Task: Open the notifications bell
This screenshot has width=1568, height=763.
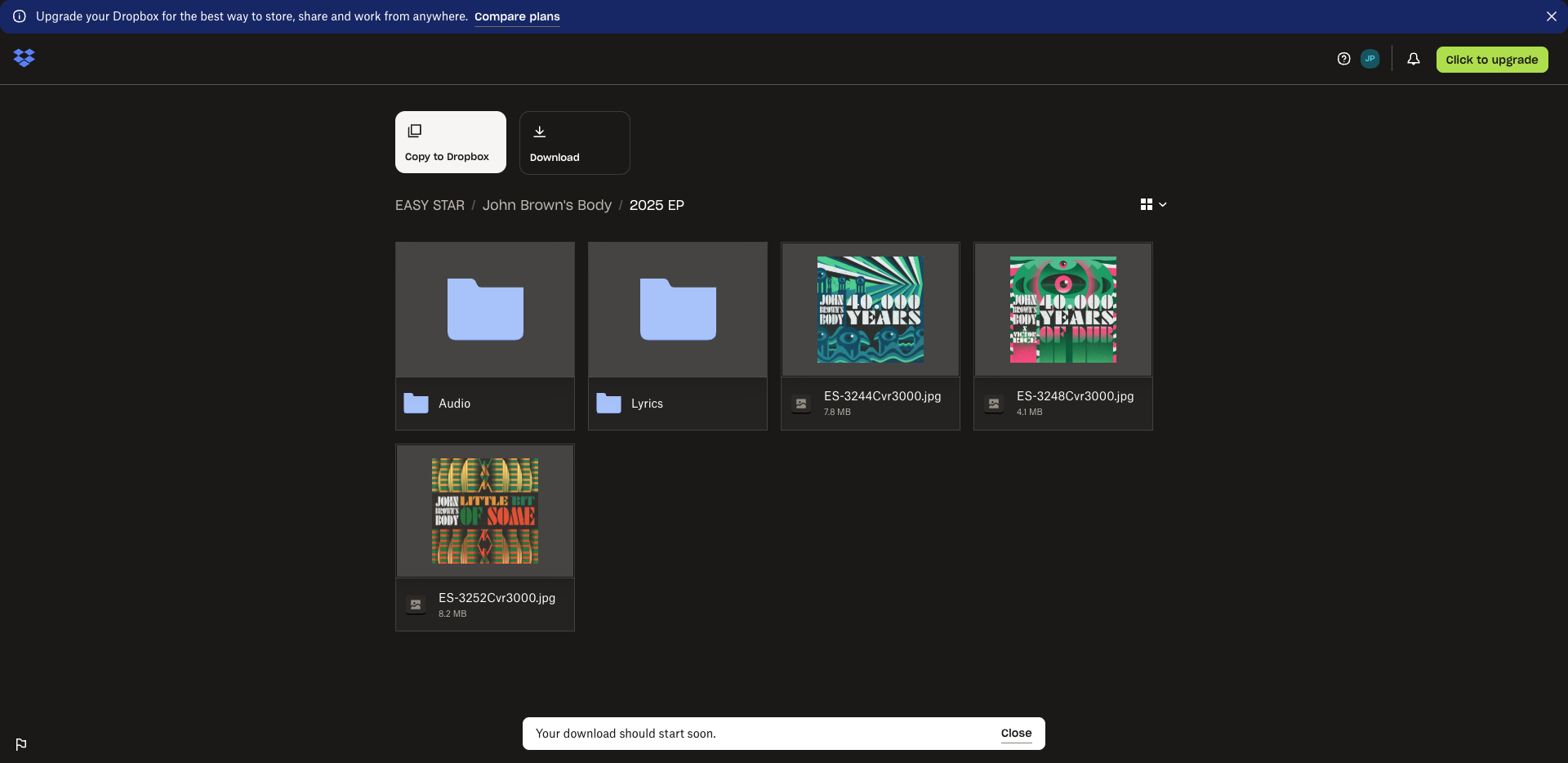Action: coord(1413,59)
